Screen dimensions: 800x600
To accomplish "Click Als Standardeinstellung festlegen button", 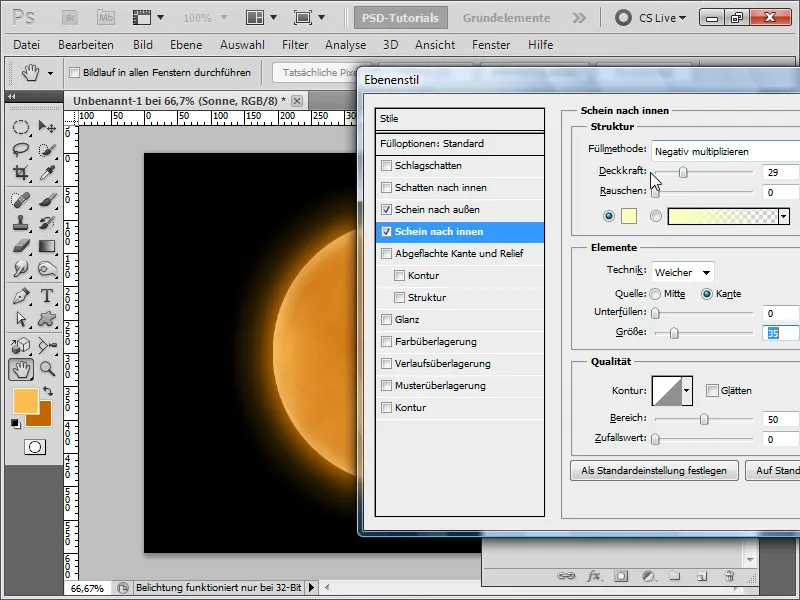I will tap(654, 470).
